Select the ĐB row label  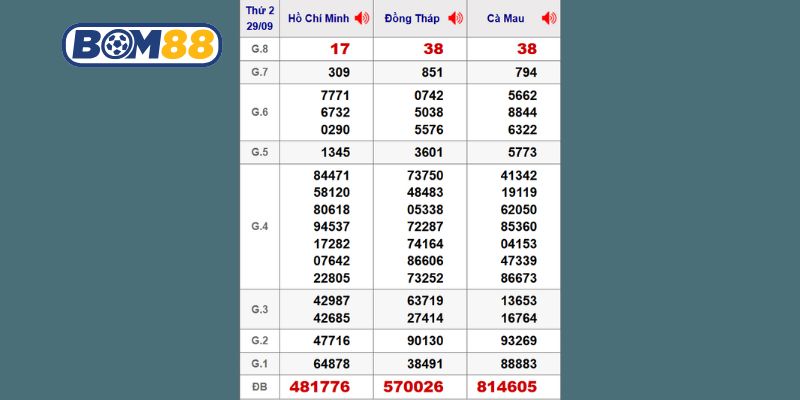(260, 387)
